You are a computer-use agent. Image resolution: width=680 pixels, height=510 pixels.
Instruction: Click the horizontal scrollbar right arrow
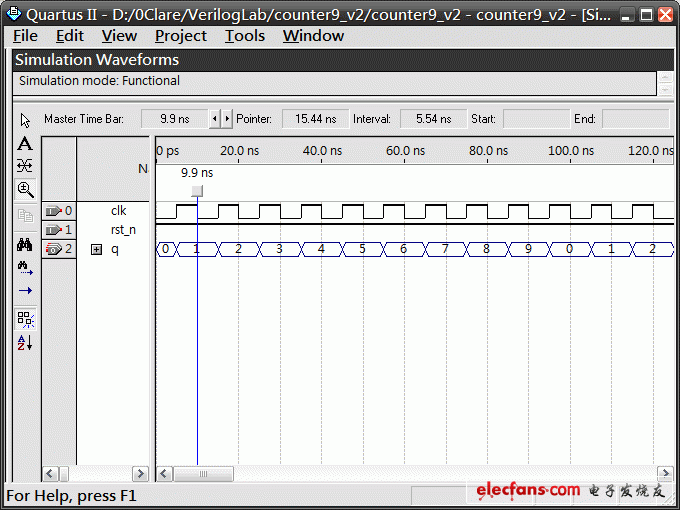(663, 473)
